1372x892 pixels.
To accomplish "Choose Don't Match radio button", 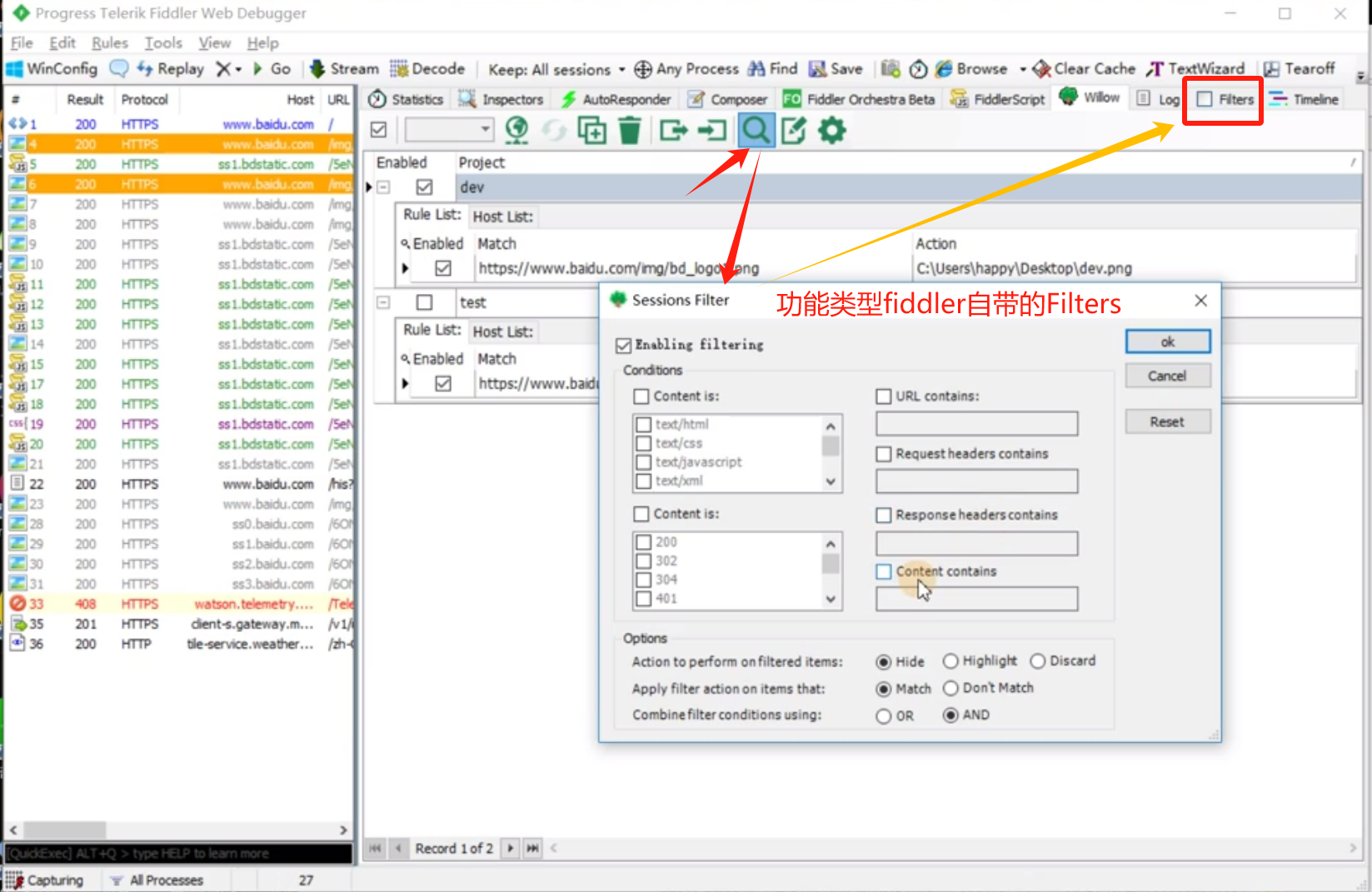I will [x=950, y=688].
